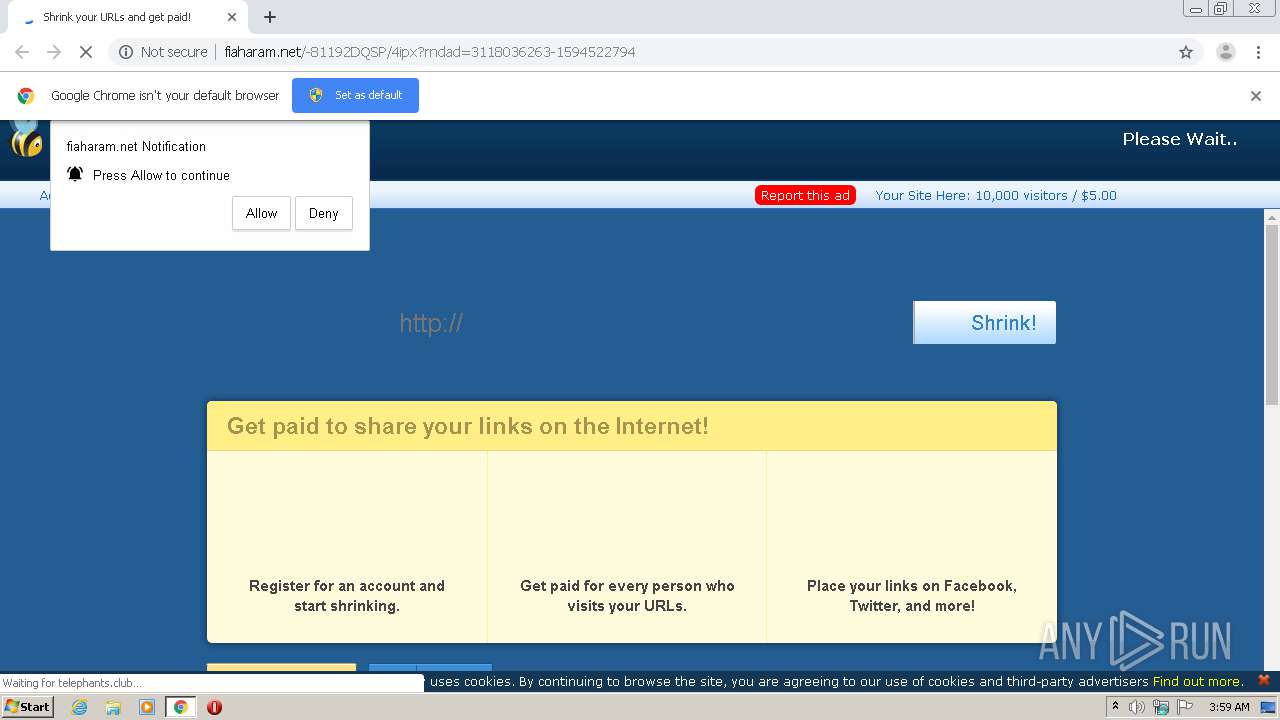Click the browser forward arrow

click(x=54, y=52)
